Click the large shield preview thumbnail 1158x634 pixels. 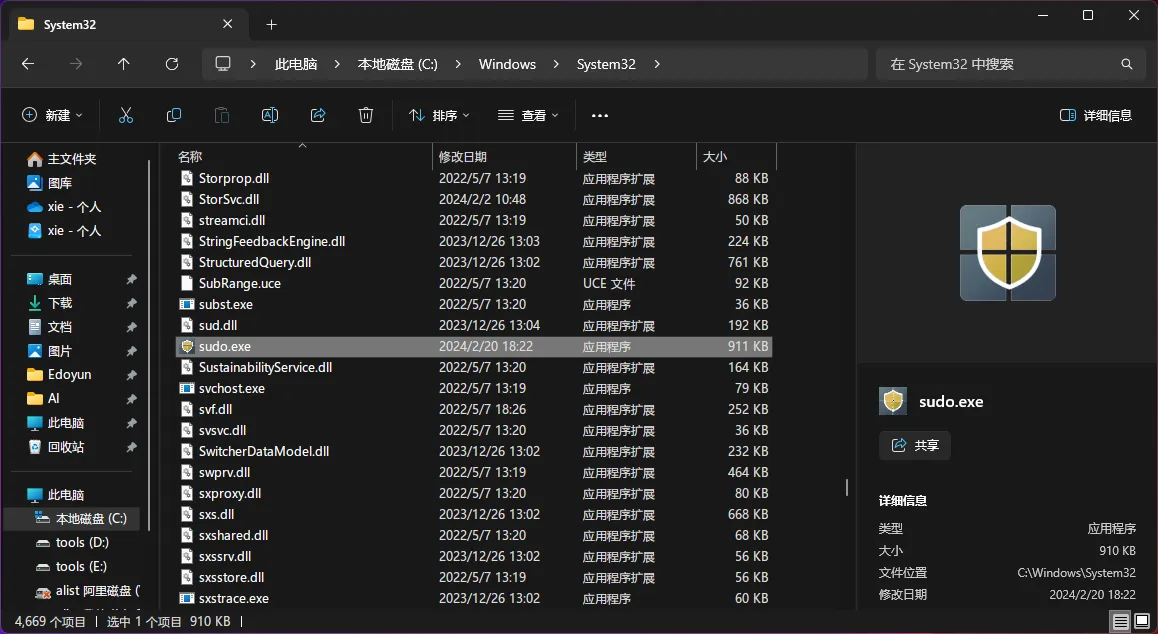(x=1007, y=253)
